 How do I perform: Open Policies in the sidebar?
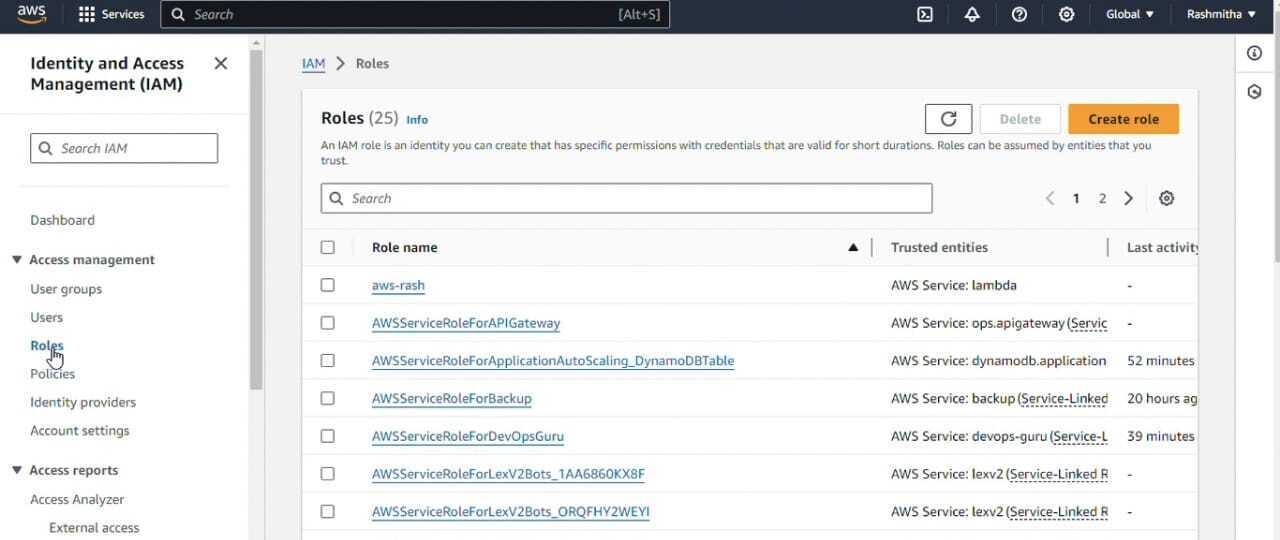52,374
